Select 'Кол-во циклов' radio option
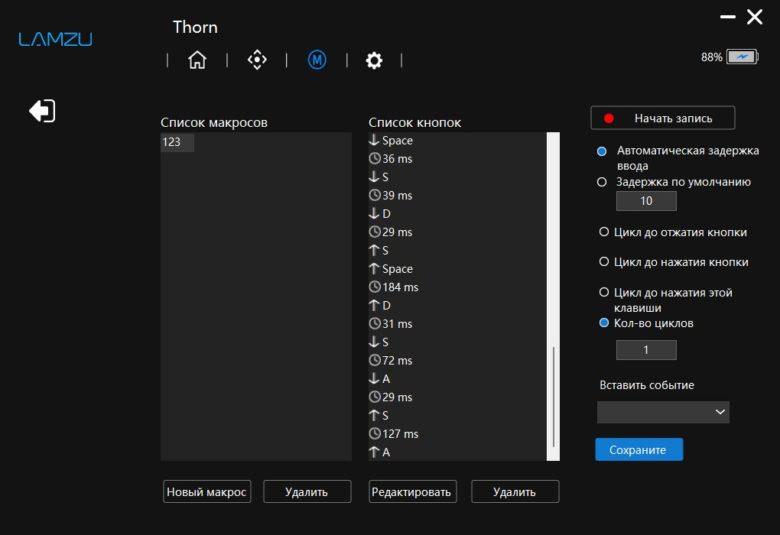Screen dimensions: 780x535 click(x=604, y=322)
